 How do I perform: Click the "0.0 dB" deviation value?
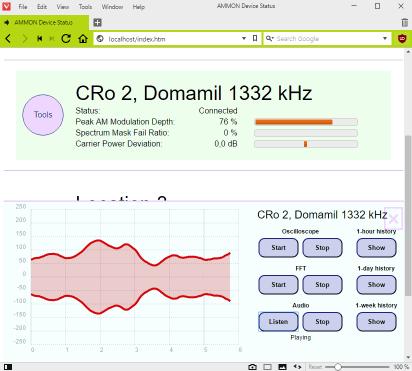coord(226,144)
